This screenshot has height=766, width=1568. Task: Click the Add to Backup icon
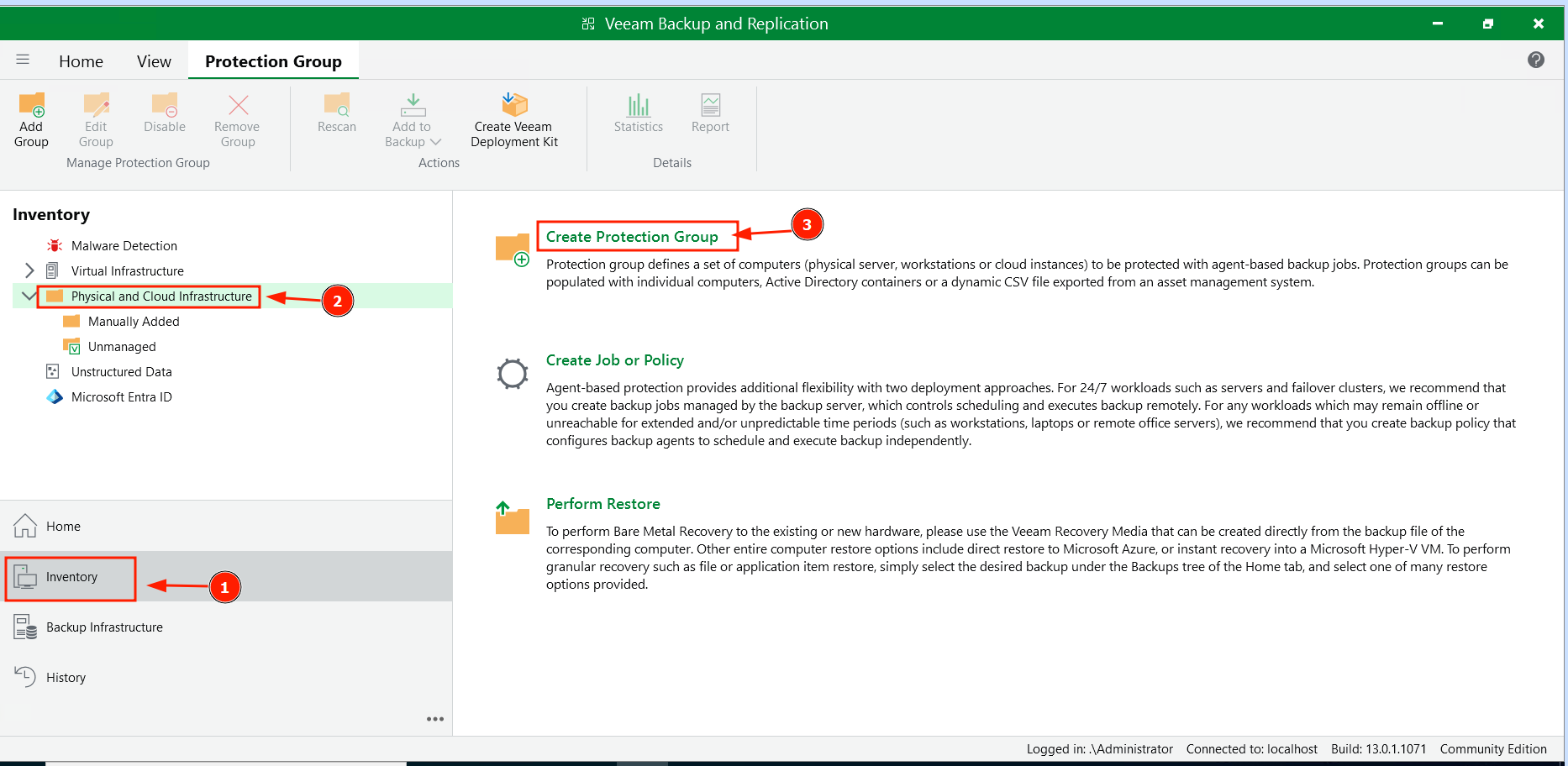tap(413, 105)
